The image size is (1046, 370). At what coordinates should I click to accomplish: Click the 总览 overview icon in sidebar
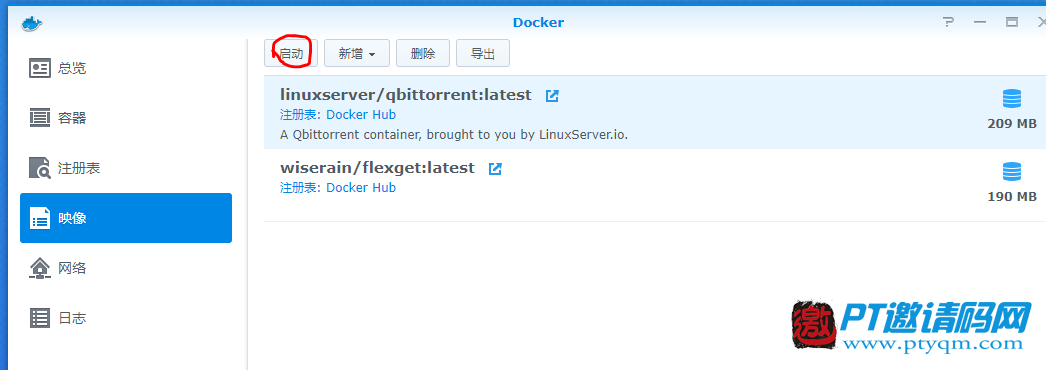click(40, 68)
